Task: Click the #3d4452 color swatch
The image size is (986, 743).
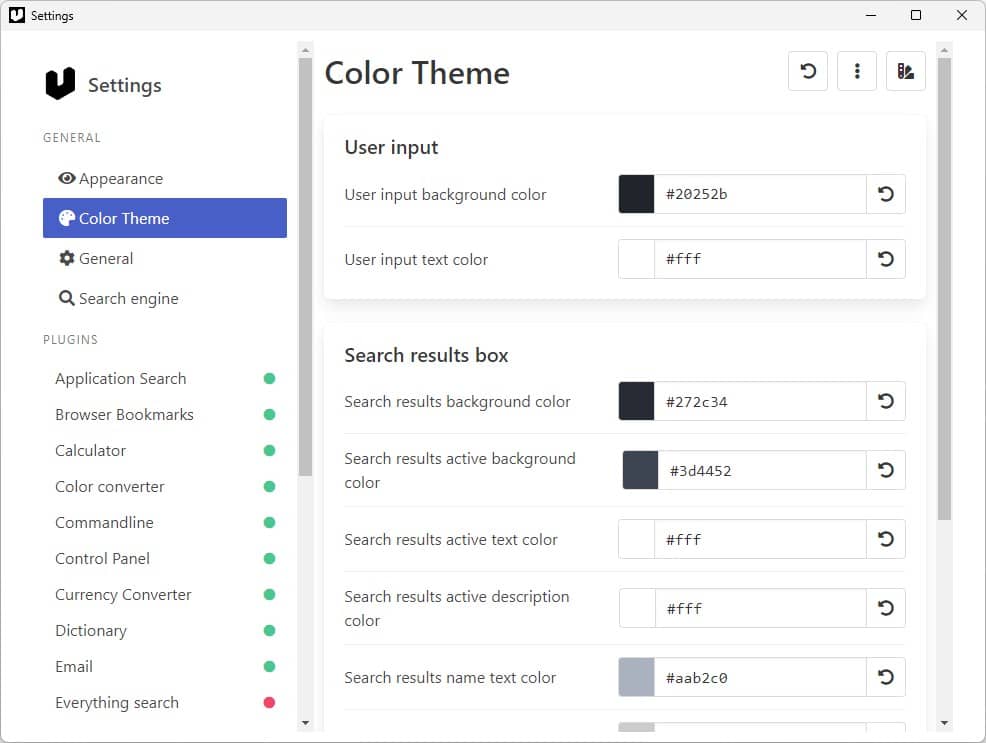Action: pyautogui.click(x=640, y=470)
